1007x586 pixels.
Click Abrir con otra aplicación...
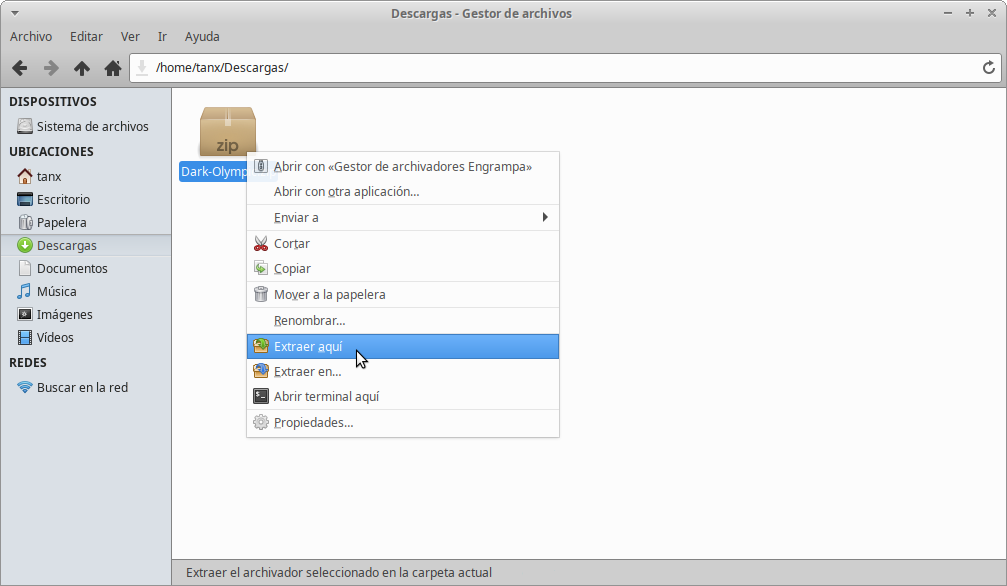[346, 191]
